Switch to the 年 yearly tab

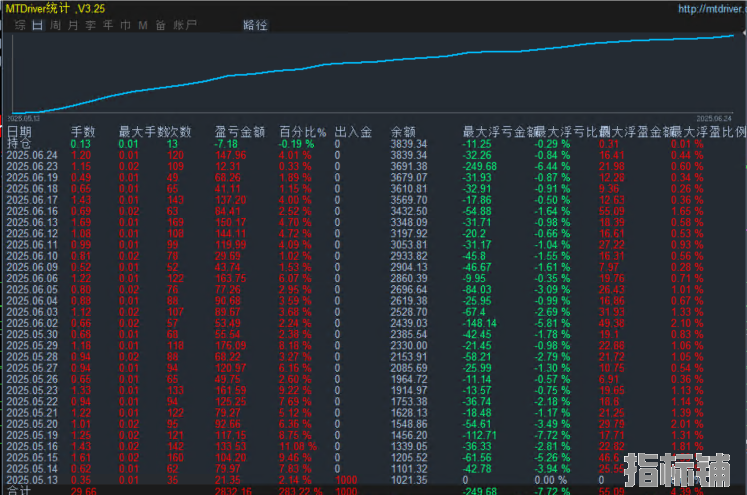click(108, 25)
